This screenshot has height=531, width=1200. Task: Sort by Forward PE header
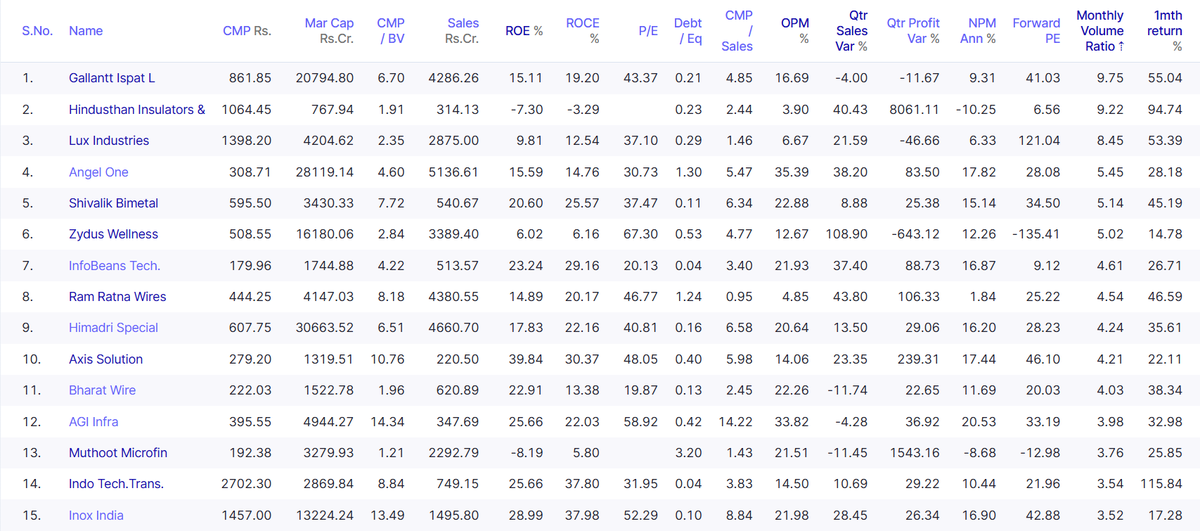click(1037, 31)
